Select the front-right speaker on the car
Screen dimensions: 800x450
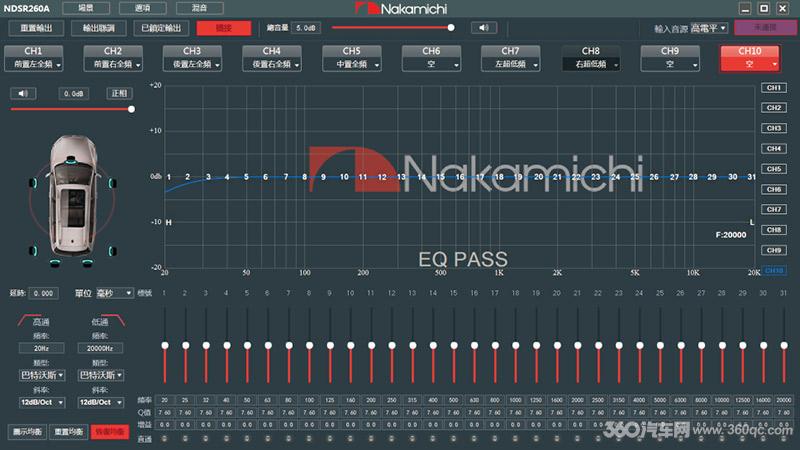pyautogui.click(x=112, y=183)
